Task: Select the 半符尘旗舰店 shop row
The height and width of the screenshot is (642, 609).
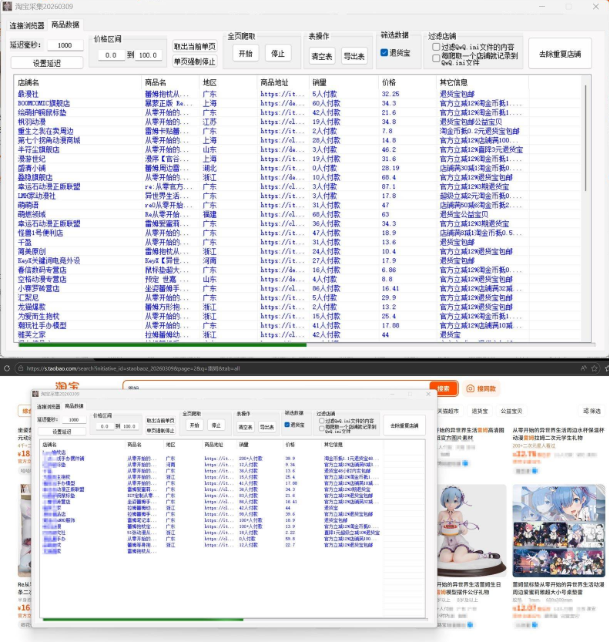Action: coord(270,149)
